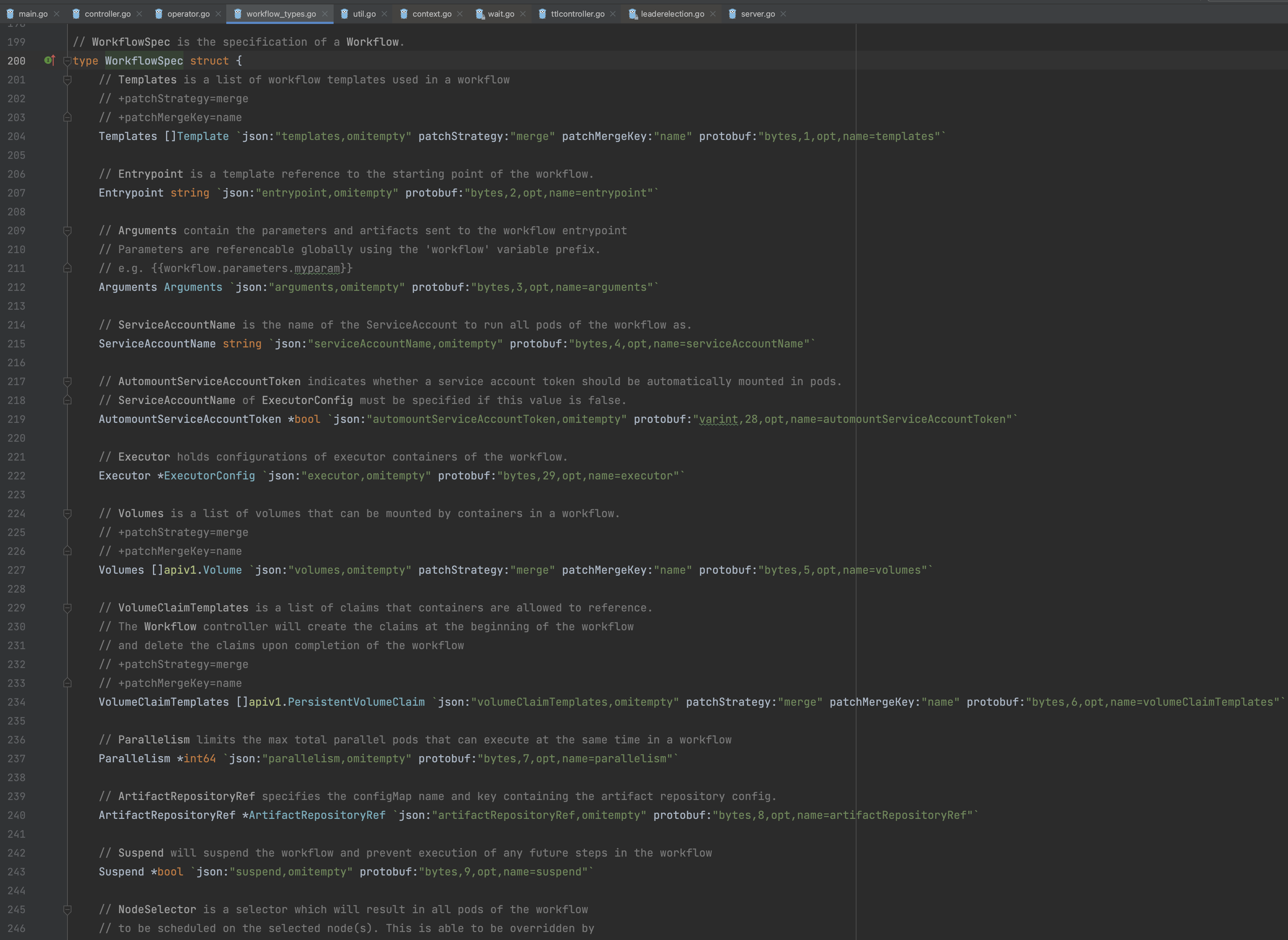
Task: Click the ExecutorConfig type reference on line 222
Action: pos(209,476)
